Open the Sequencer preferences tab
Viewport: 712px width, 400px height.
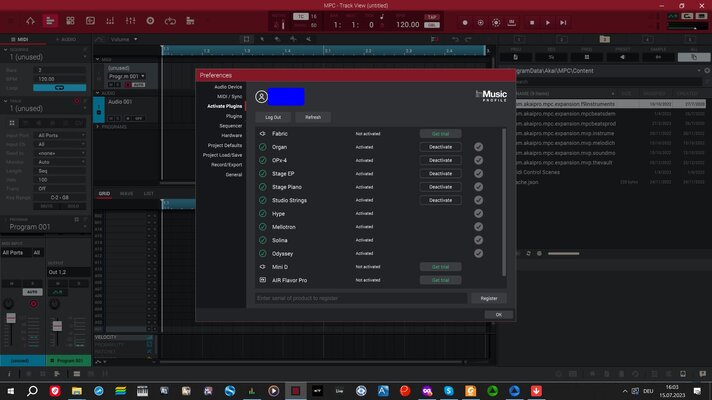tap(231, 126)
